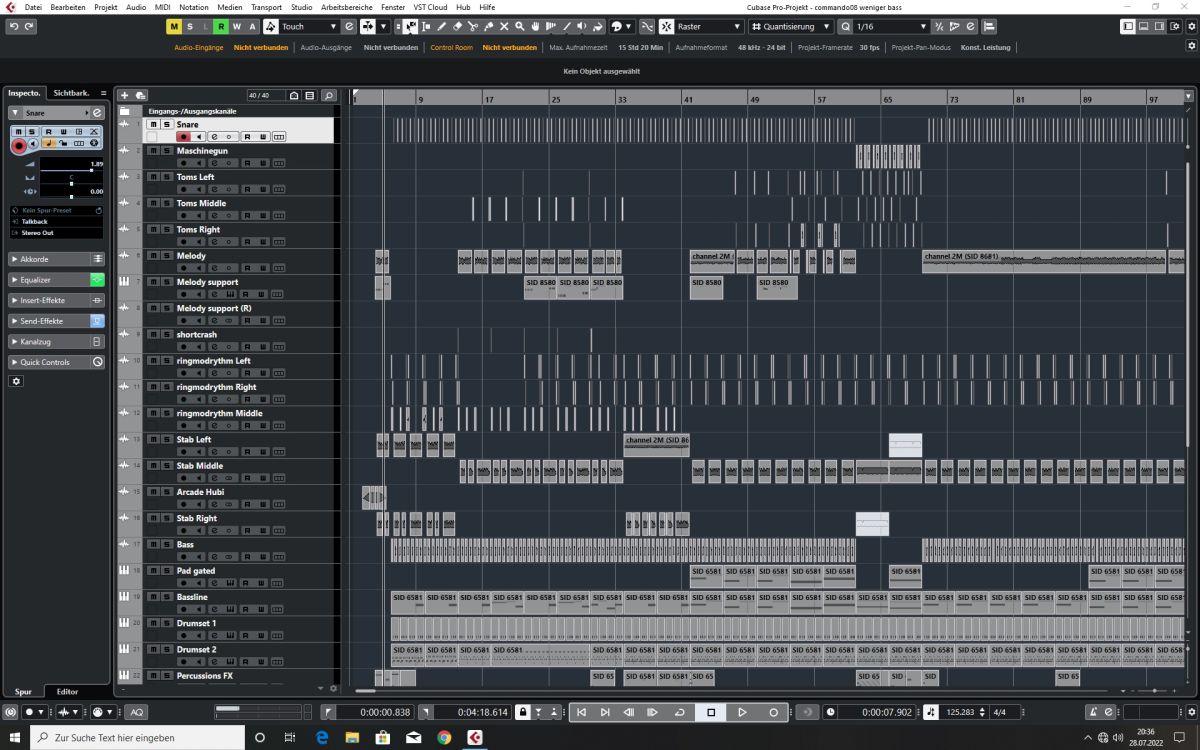Select the Erase tool
Viewport: 1200px width, 750px height.
click(x=457, y=26)
